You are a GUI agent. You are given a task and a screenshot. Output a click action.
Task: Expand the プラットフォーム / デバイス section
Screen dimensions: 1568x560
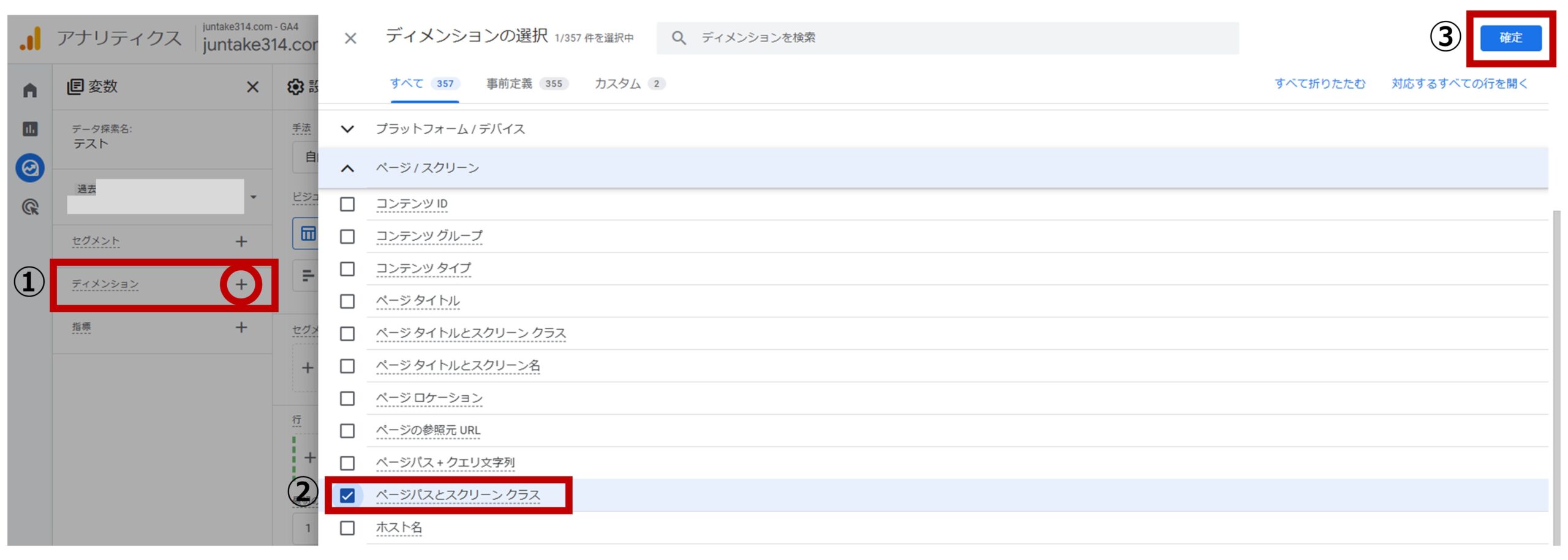click(x=348, y=129)
